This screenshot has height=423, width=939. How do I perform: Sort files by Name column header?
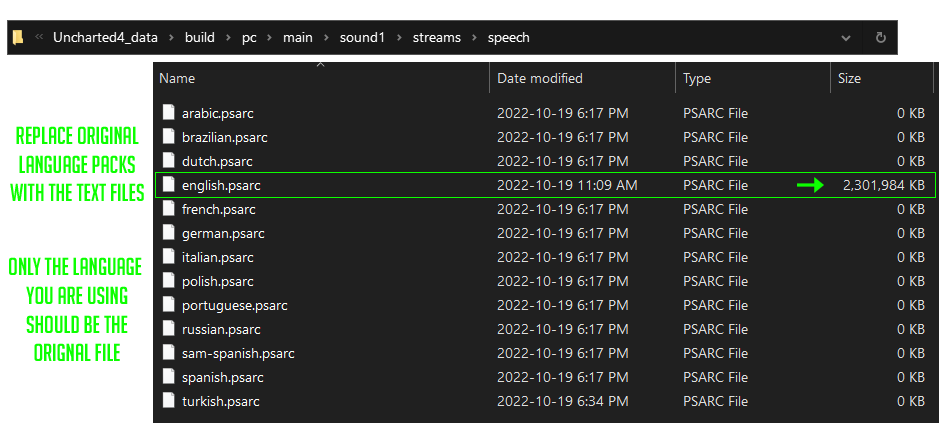coord(177,78)
